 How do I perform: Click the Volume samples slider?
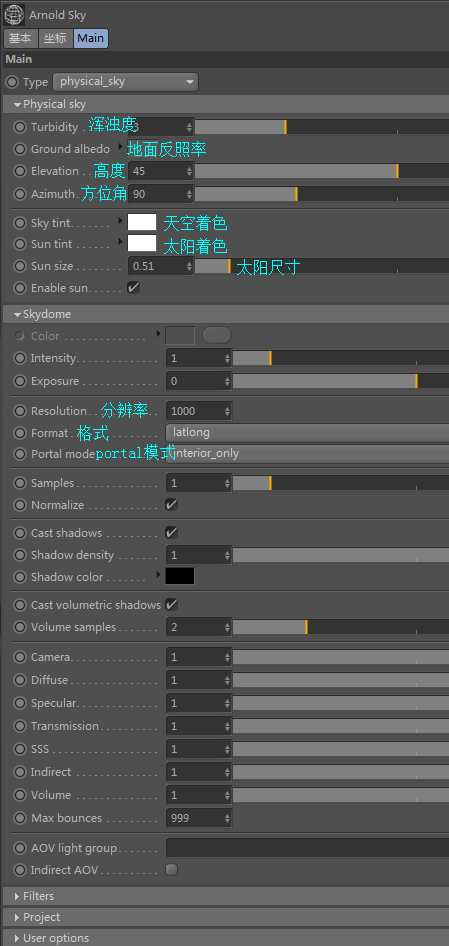coord(341,627)
